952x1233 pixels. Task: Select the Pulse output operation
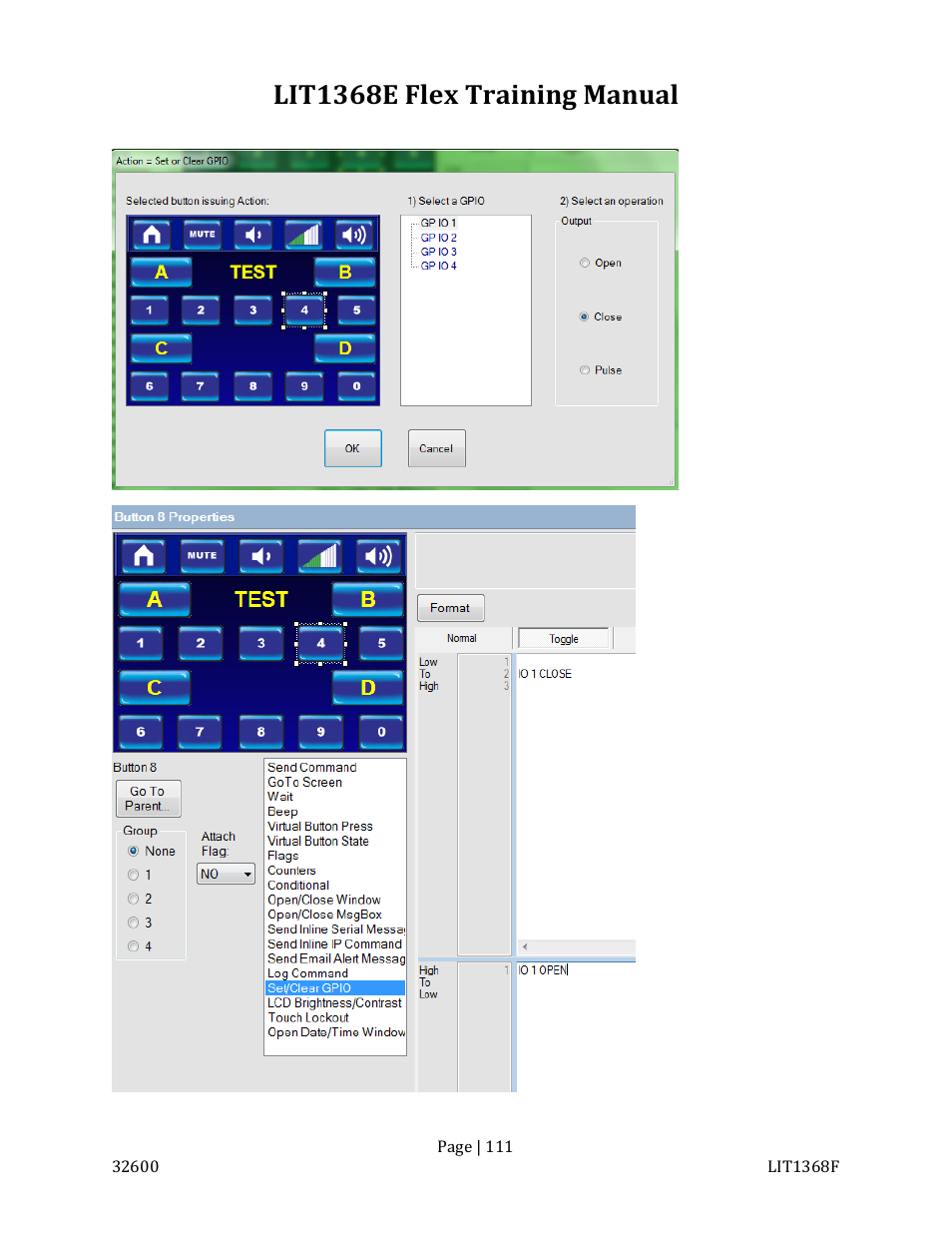pyautogui.click(x=584, y=369)
